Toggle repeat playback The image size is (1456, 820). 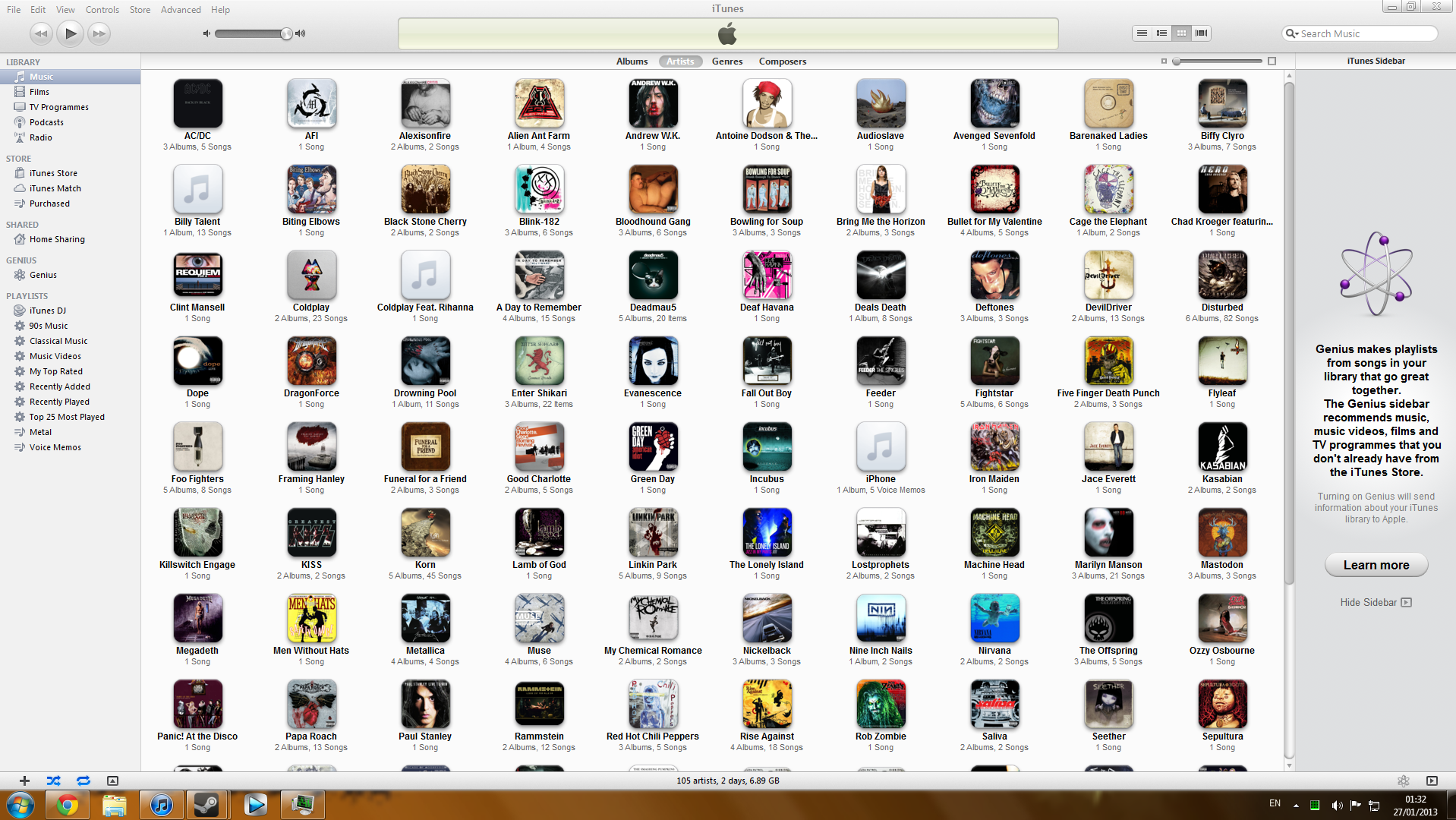tap(84, 781)
